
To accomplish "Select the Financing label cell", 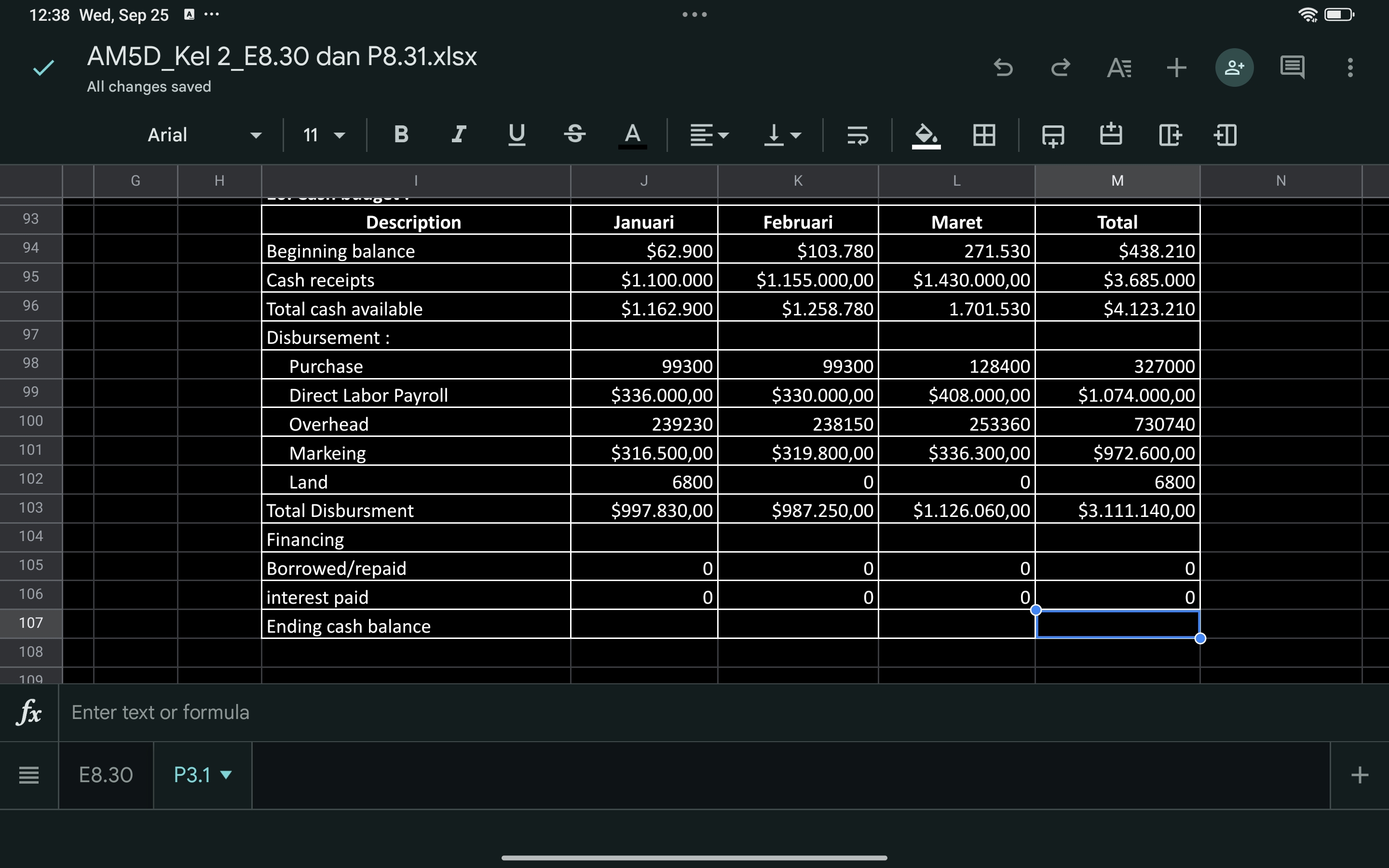I will [x=416, y=539].
